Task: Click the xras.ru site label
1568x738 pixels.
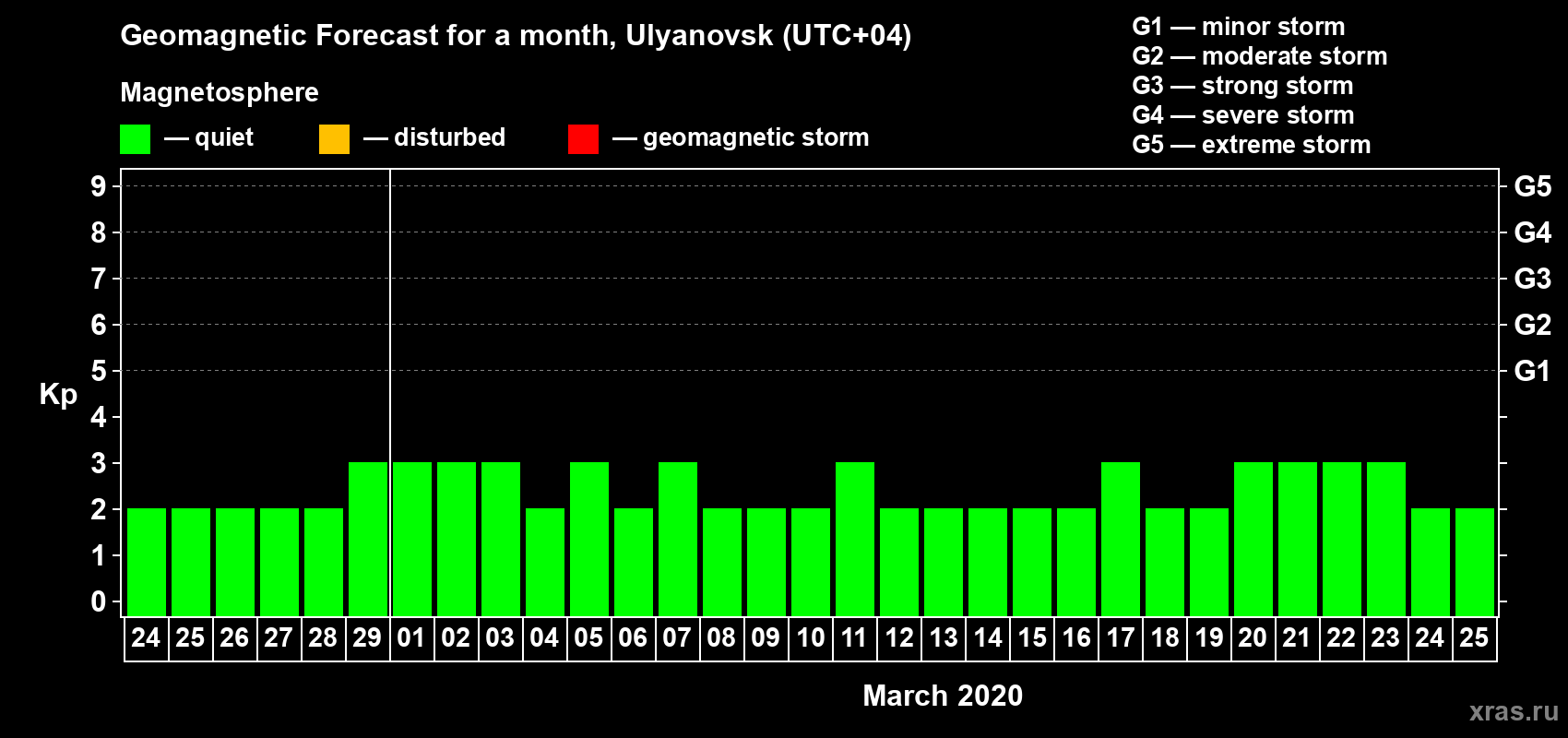Action: coord(1514,711)
